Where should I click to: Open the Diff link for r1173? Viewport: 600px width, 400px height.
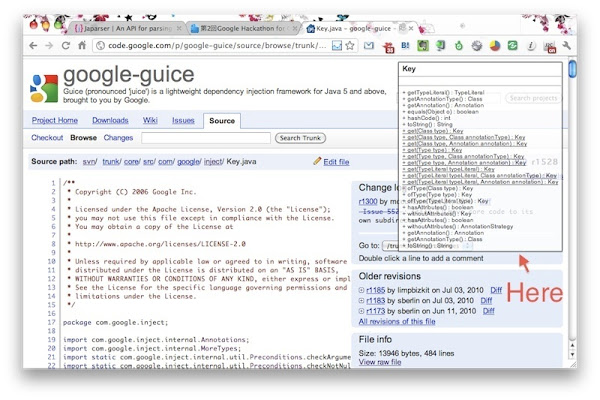(x=489, y=311)
